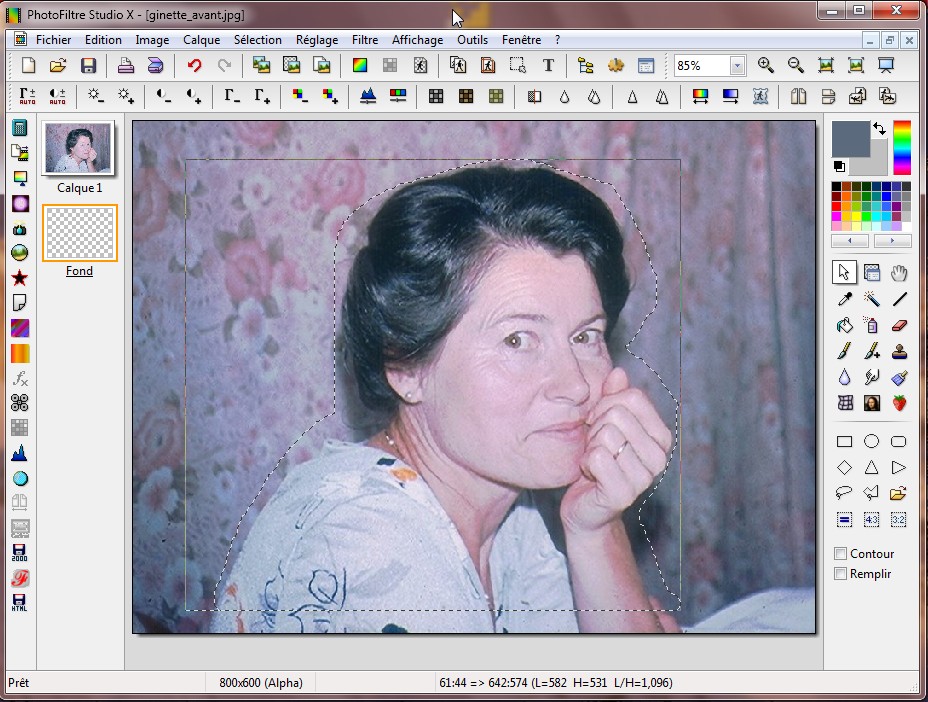This screenshot has height=702, width=928.
Task: Select the Triangle selection shape
Action: 871,468
